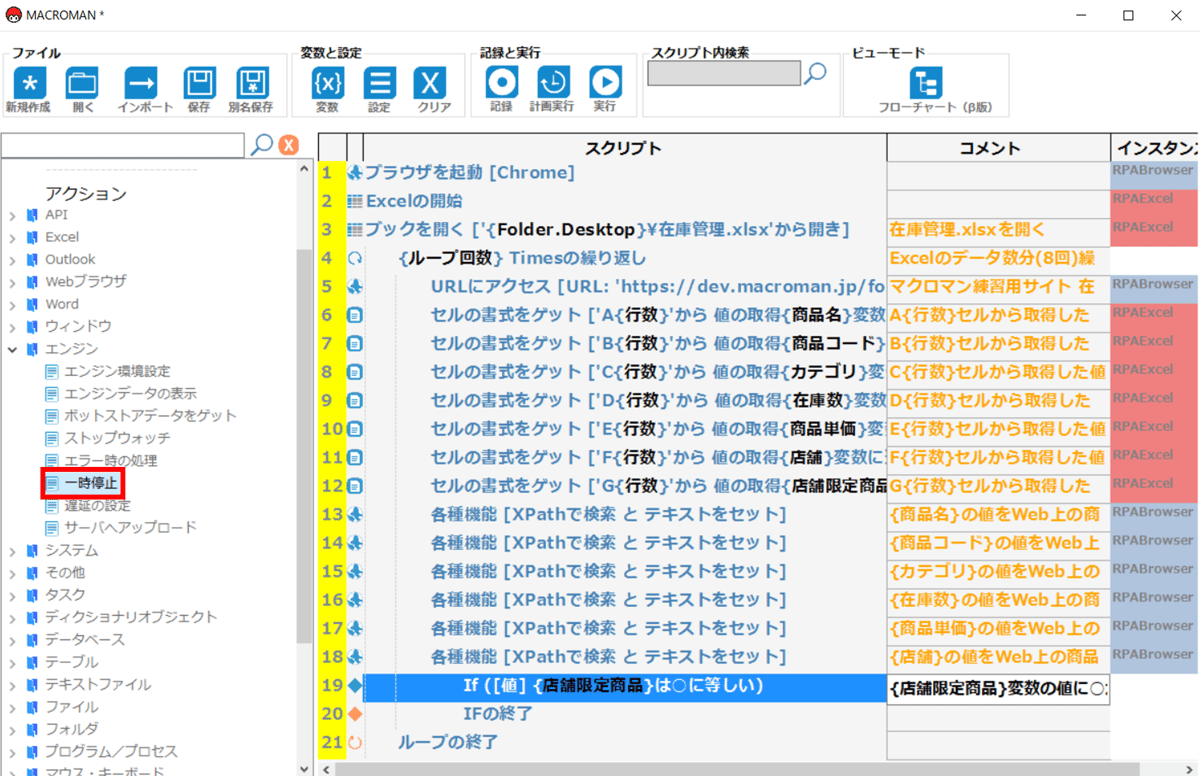Image resolution: width=1200 pixels, height=776 pixels.
Task: Expand the Outlook action category
Action: pos(13,259)
